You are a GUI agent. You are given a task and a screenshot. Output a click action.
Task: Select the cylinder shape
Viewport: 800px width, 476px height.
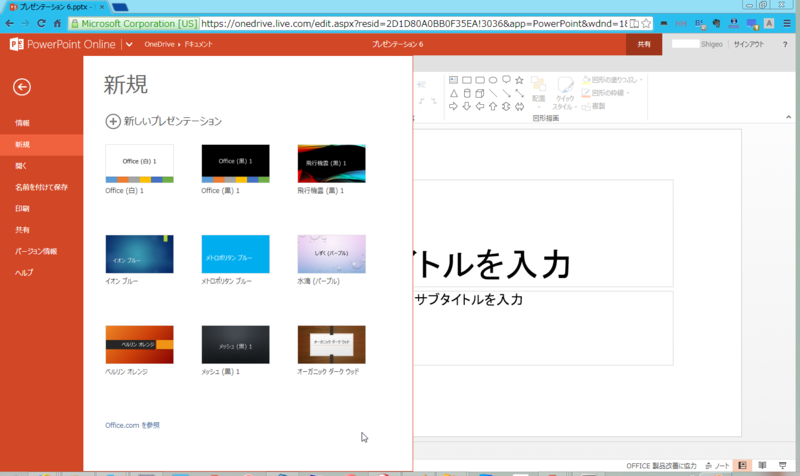point(466,93)
